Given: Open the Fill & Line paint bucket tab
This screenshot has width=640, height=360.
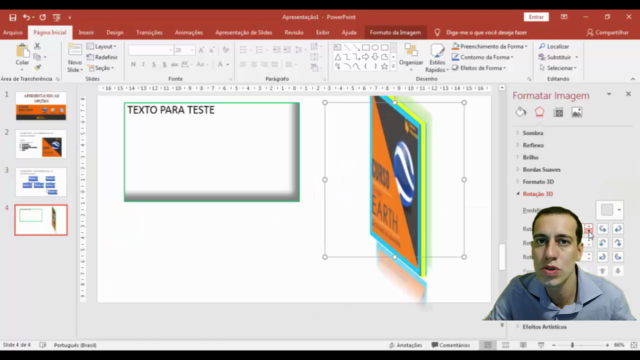Looking at the screenshot, I should click(x=521, y=112).
